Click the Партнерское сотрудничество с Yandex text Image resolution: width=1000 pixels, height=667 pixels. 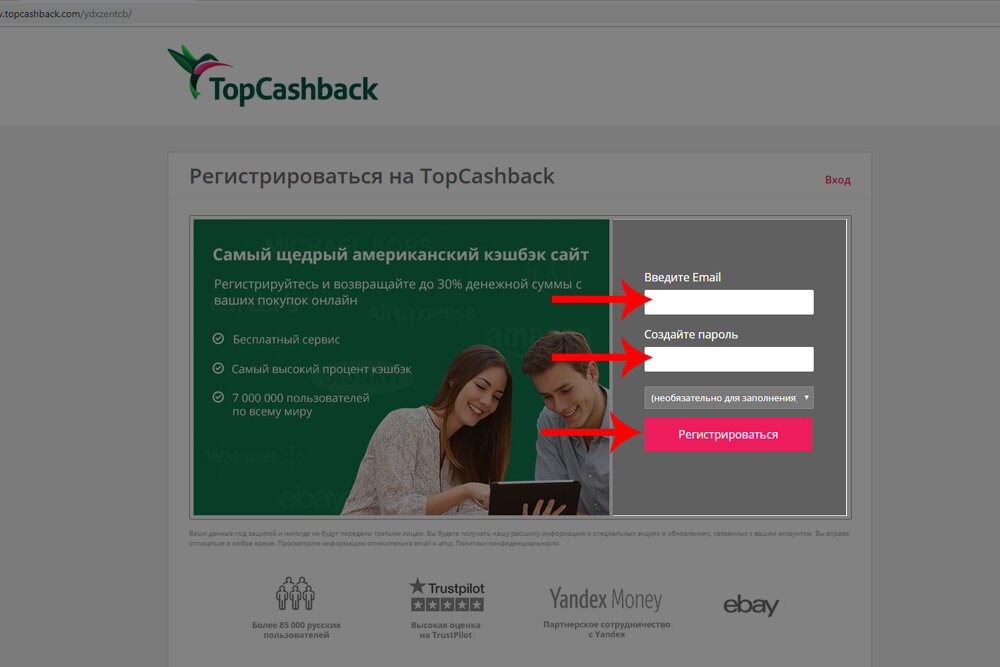click(607, 629)
